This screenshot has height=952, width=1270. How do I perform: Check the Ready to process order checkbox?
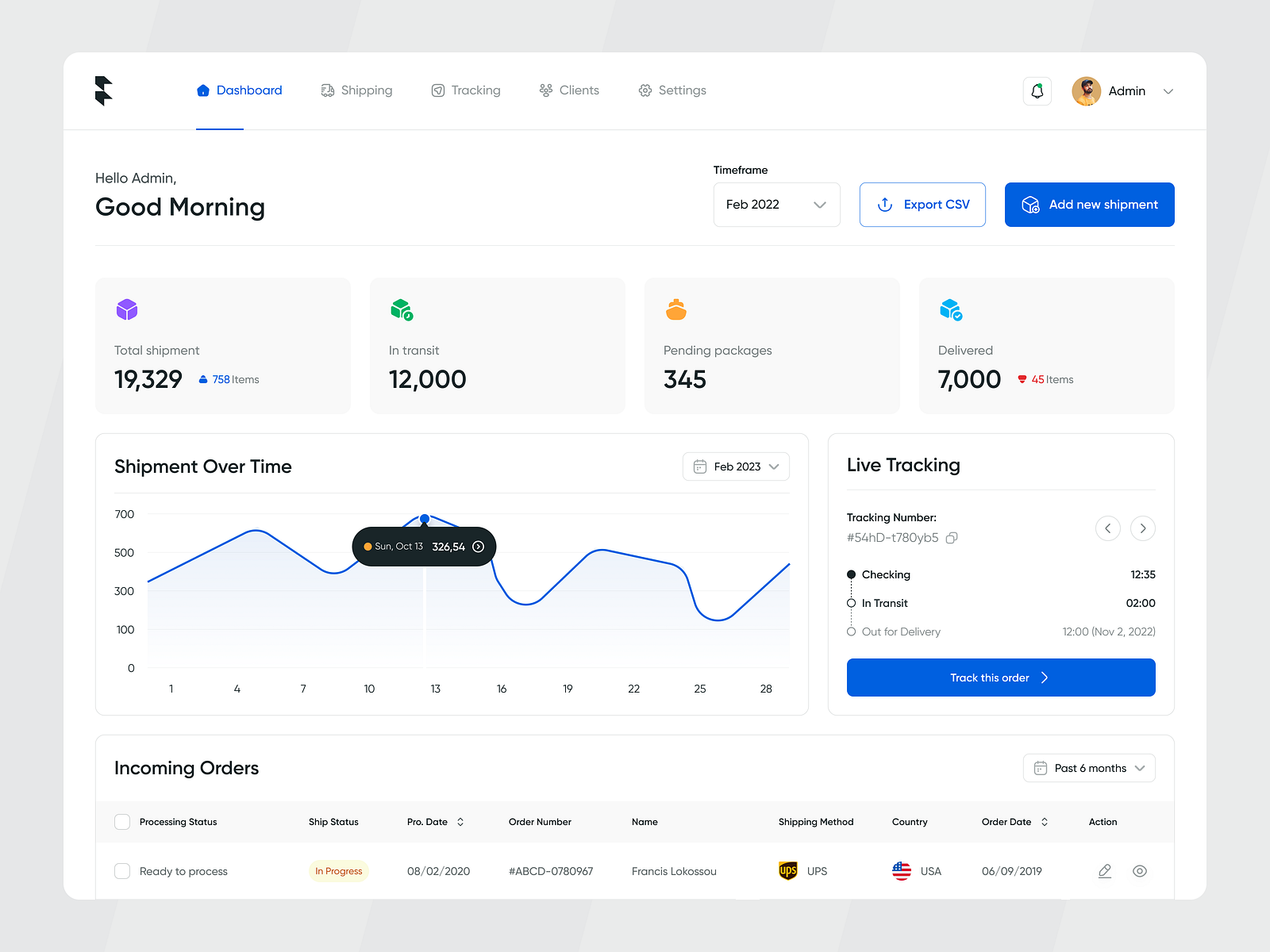pyautogui.click(x=122, y=871)
